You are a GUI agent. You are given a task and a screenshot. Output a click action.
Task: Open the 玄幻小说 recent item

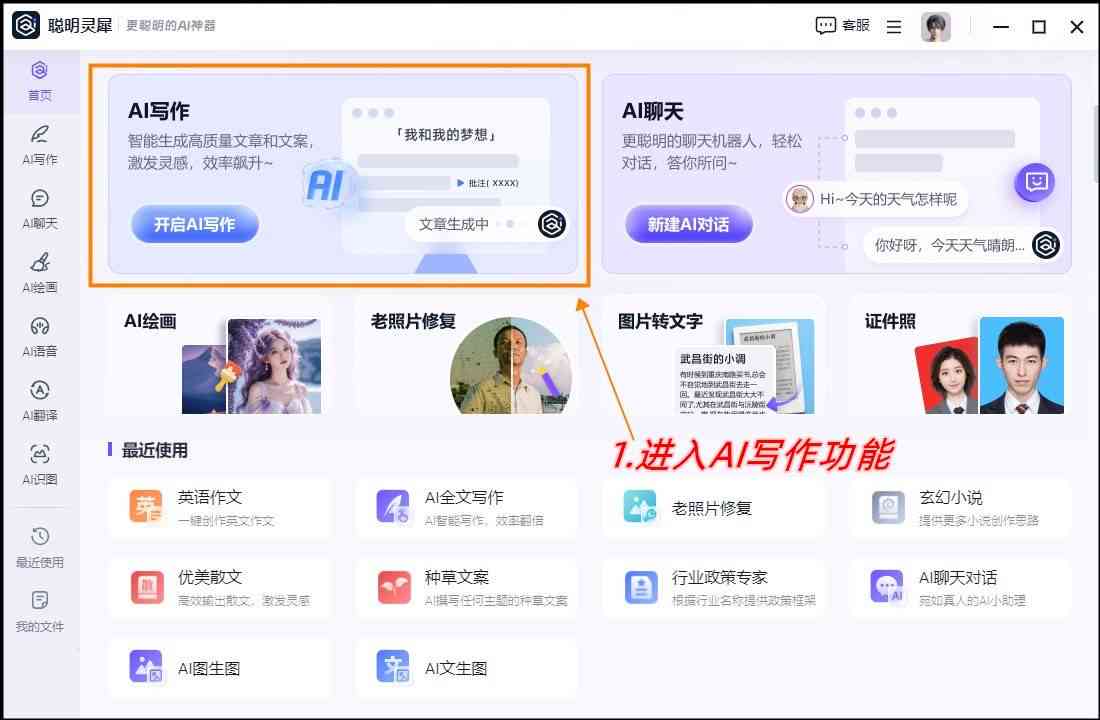pos(960,507)
